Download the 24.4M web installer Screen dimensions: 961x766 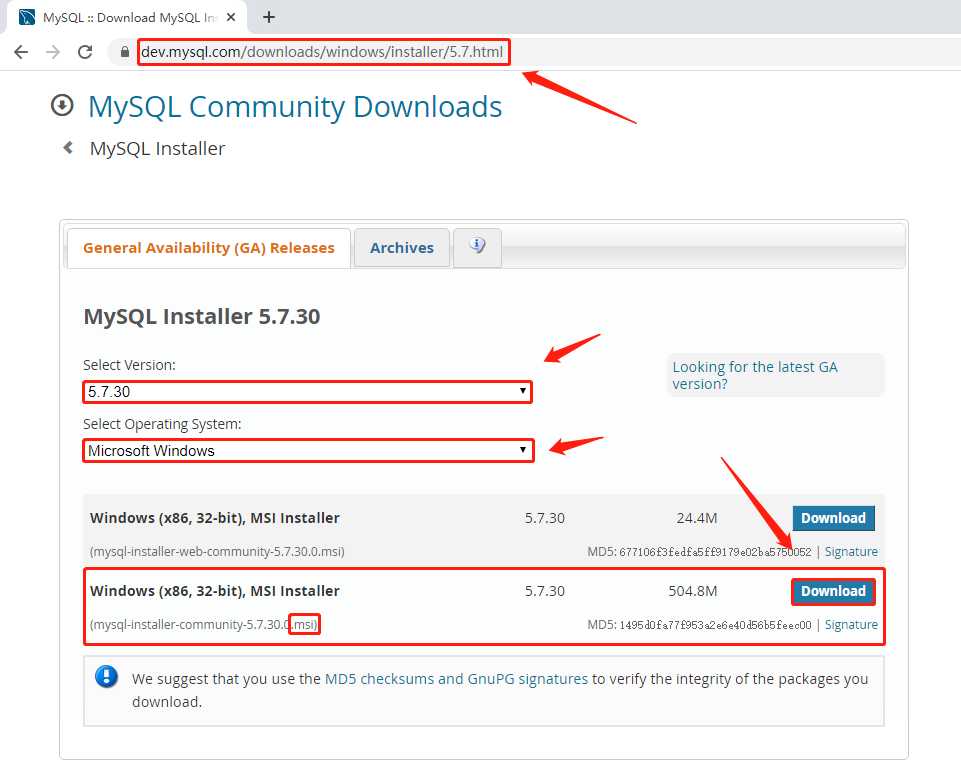coord(834,518)
